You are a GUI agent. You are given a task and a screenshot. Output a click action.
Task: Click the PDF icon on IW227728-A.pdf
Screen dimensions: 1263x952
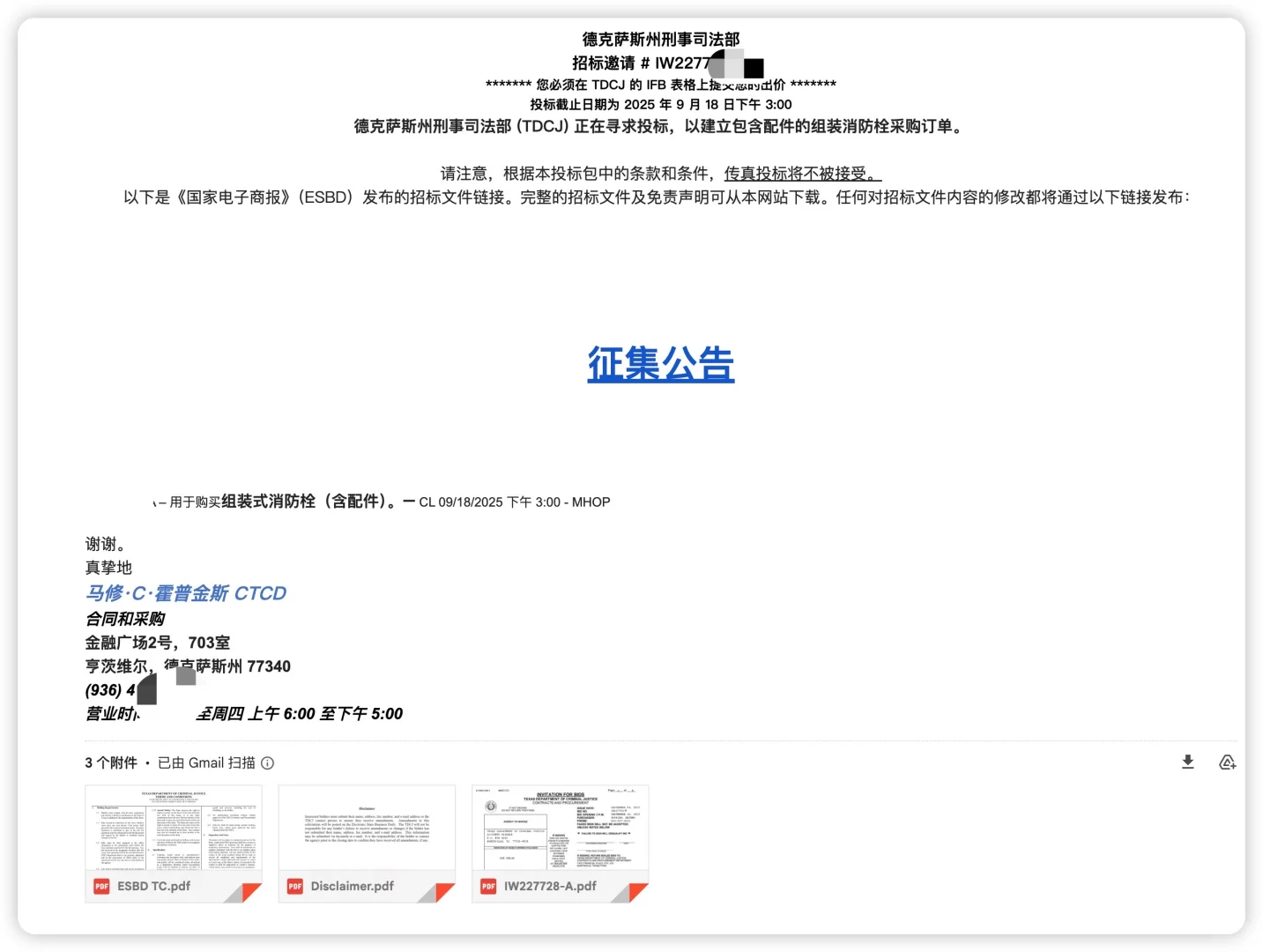click(x=488, y=887)
